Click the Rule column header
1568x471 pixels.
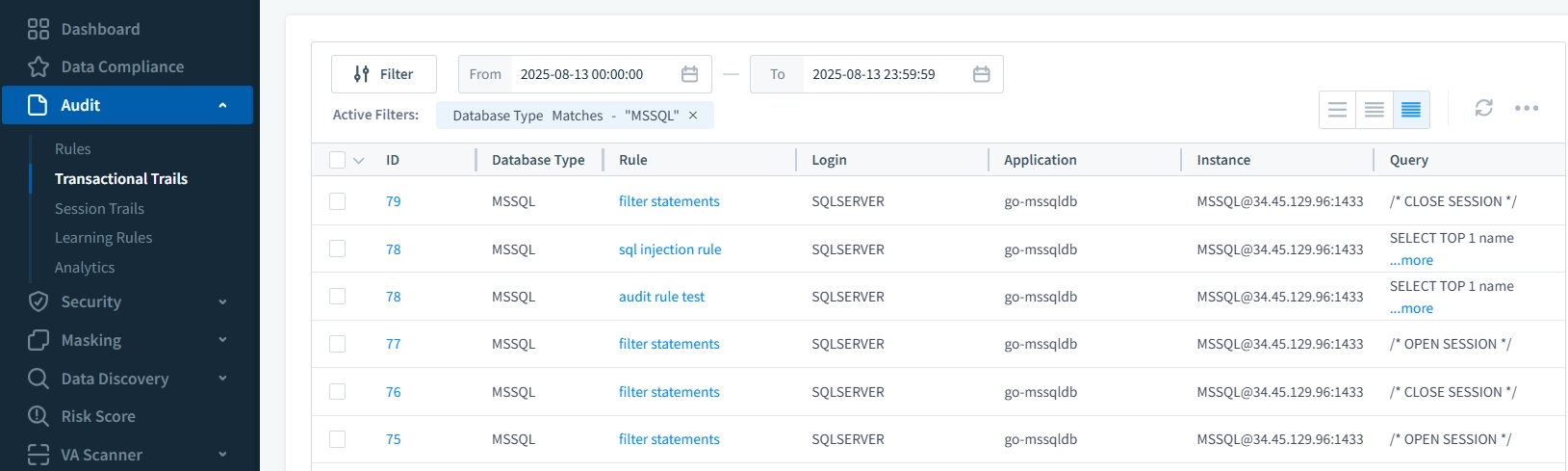pos(632,160)
